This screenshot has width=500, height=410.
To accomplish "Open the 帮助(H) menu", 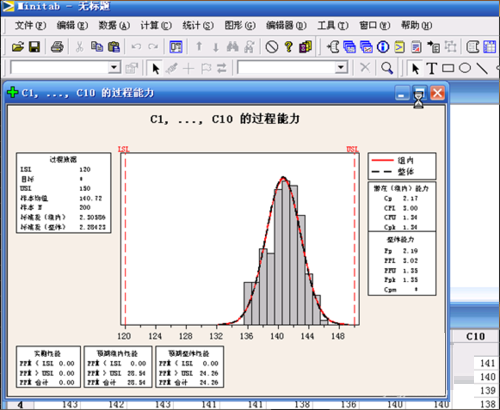I will point(417,25).
